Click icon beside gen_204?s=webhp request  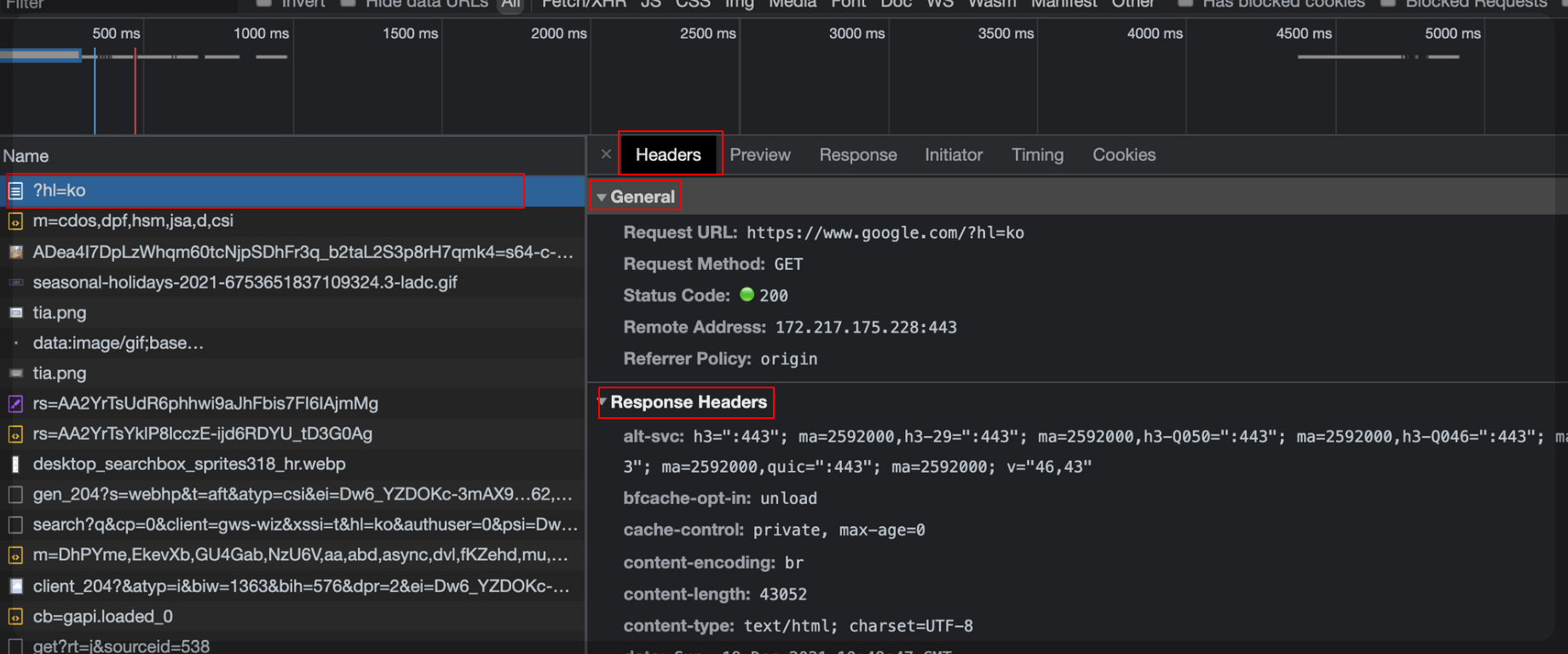pyautogui.click(x=15, y=495)
